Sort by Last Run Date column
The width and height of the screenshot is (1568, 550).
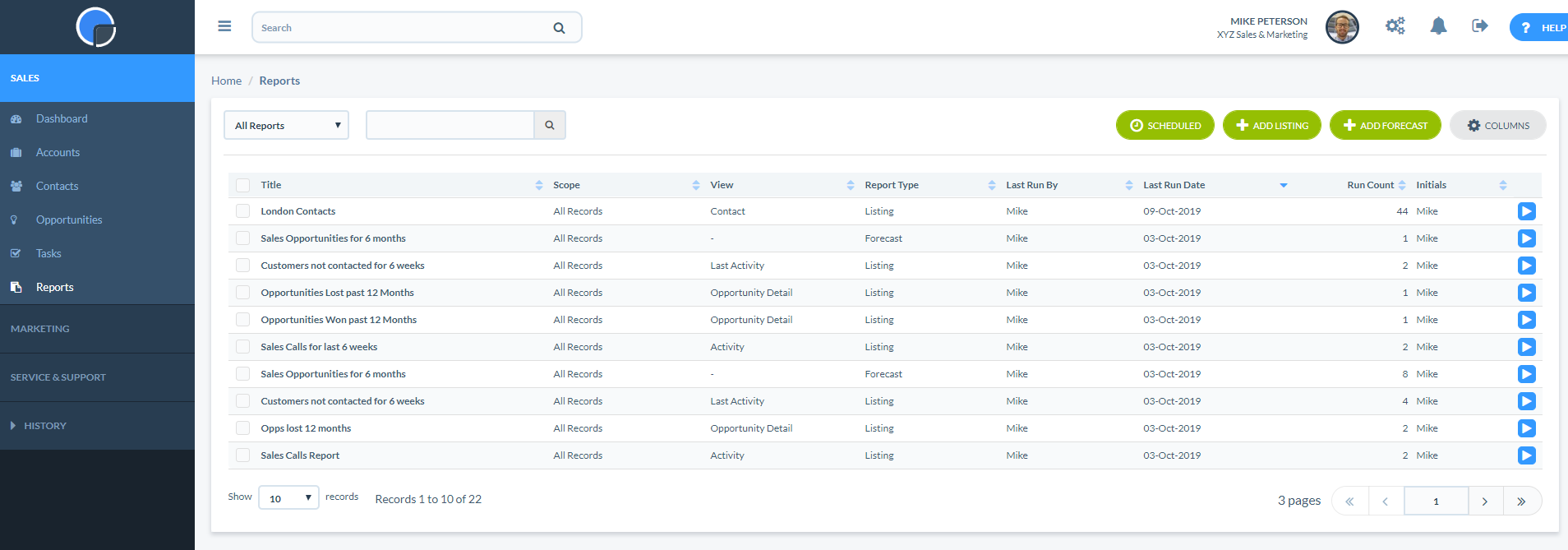(x=1284, y=185)
